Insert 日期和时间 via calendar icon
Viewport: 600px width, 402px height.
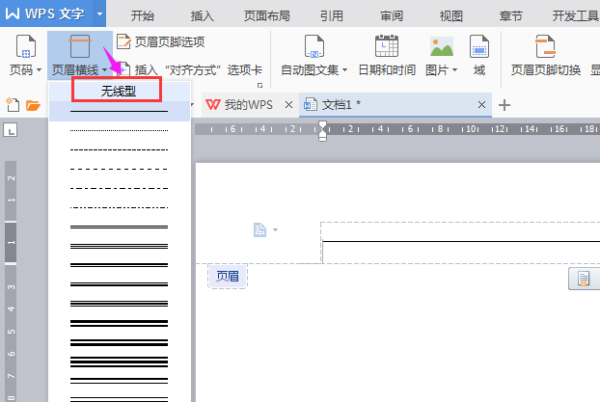[x=387, y=46]
